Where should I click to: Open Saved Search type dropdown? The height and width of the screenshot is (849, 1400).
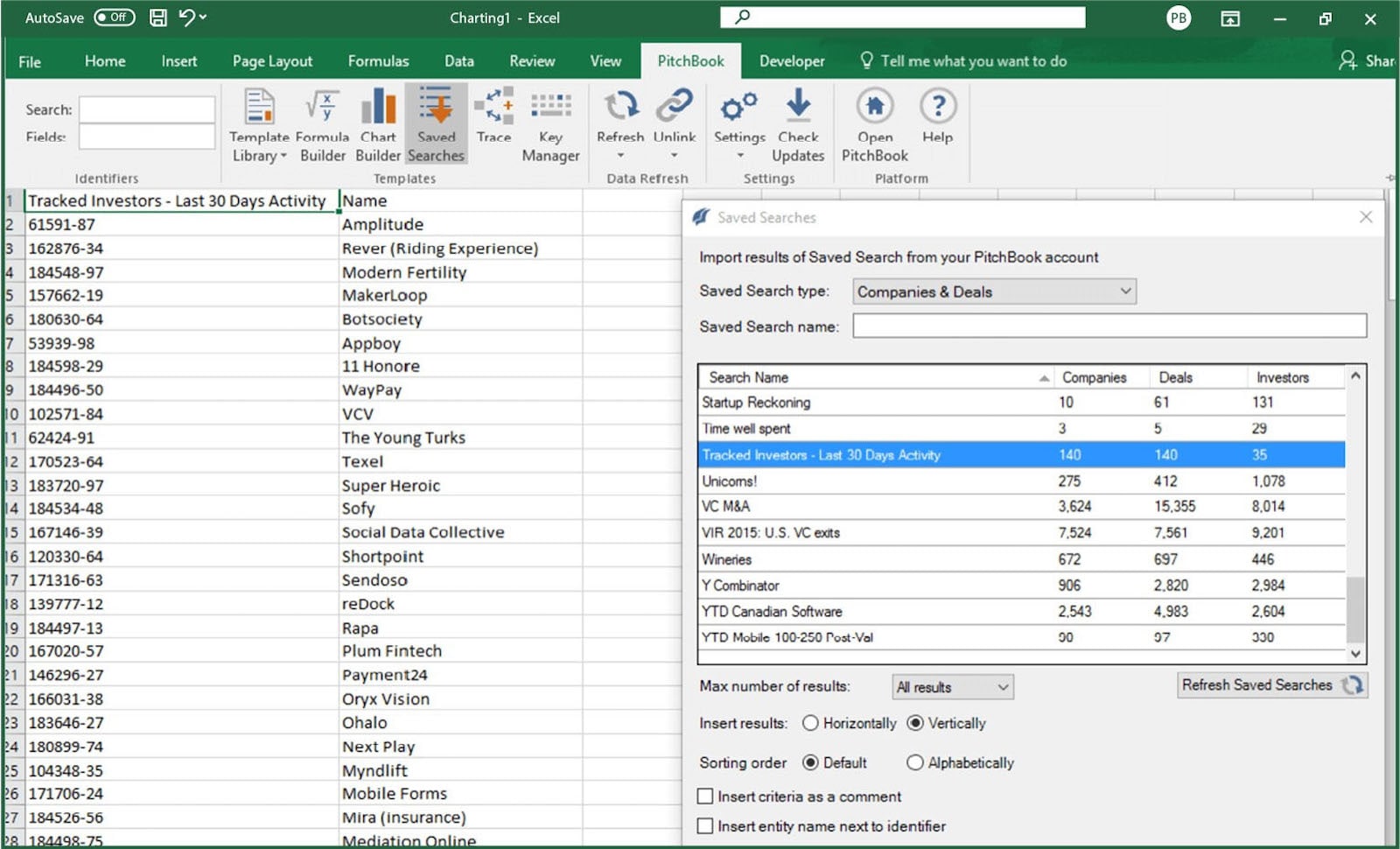click(x=994, y=291)
